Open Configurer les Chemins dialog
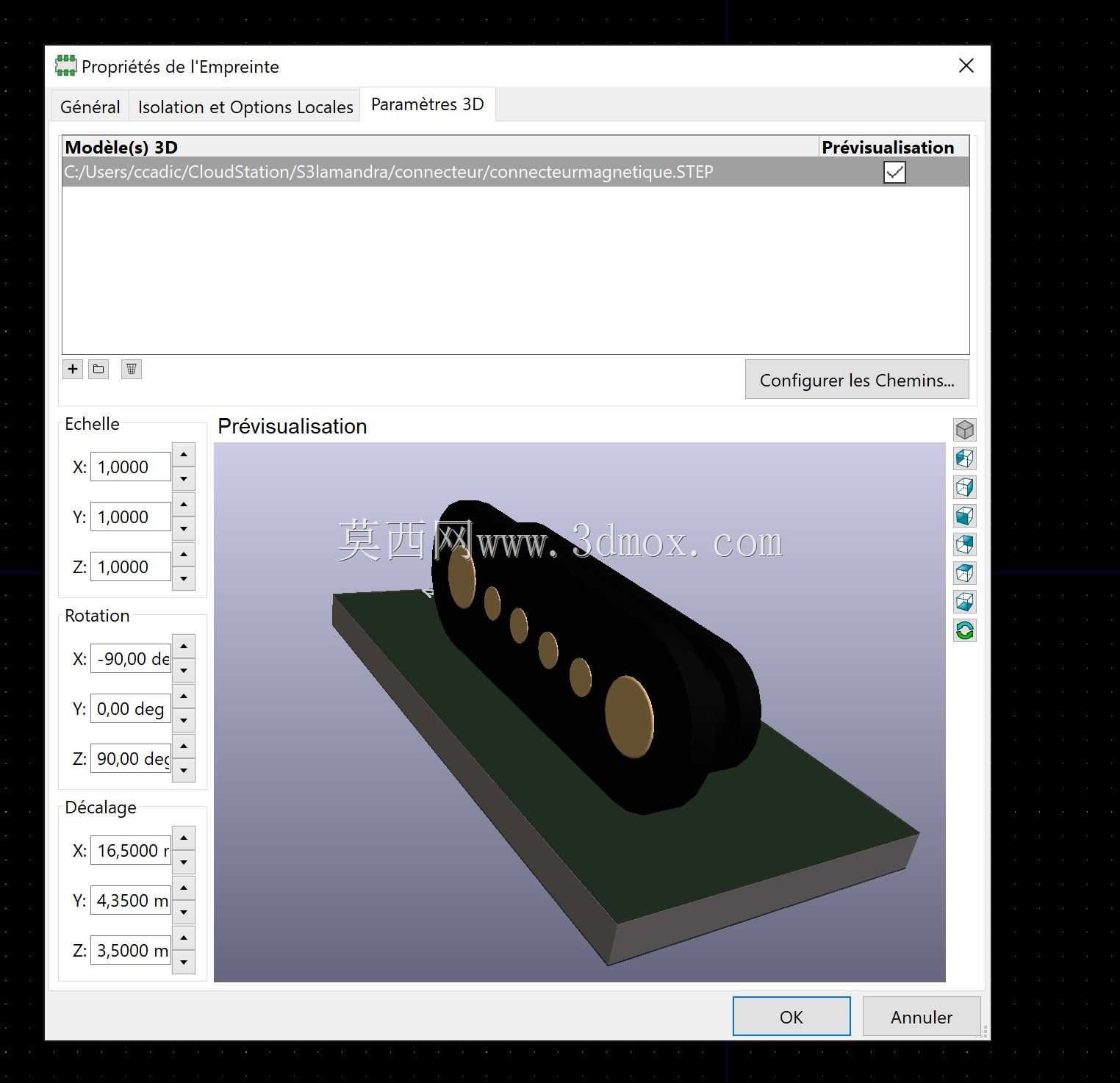The width and height of the screenshot is (1120, 1083). pyautogui.click(x=857, y=380)
